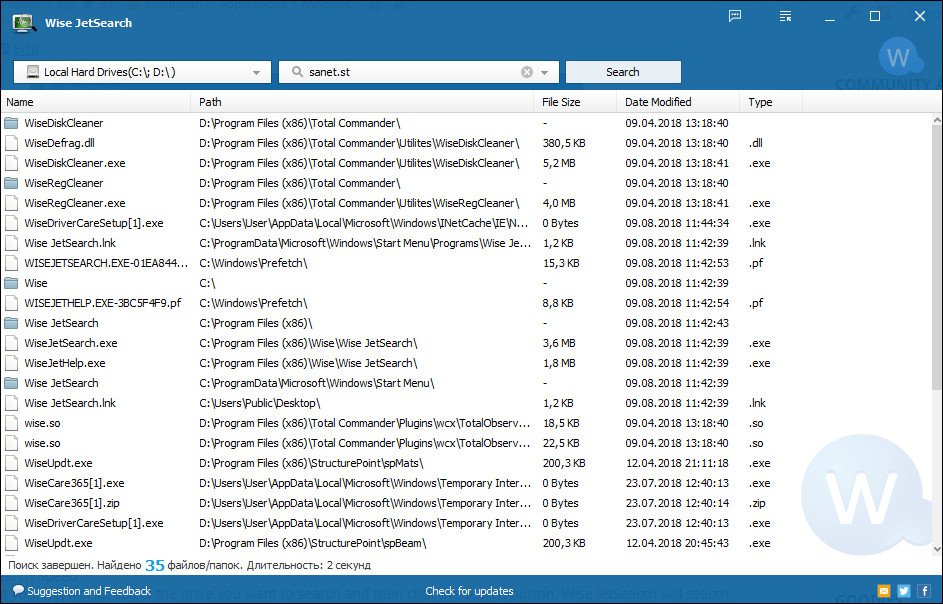Open the email icon in the bottom bar
Viewport: 943px width, 604px height.
(883, 591)
